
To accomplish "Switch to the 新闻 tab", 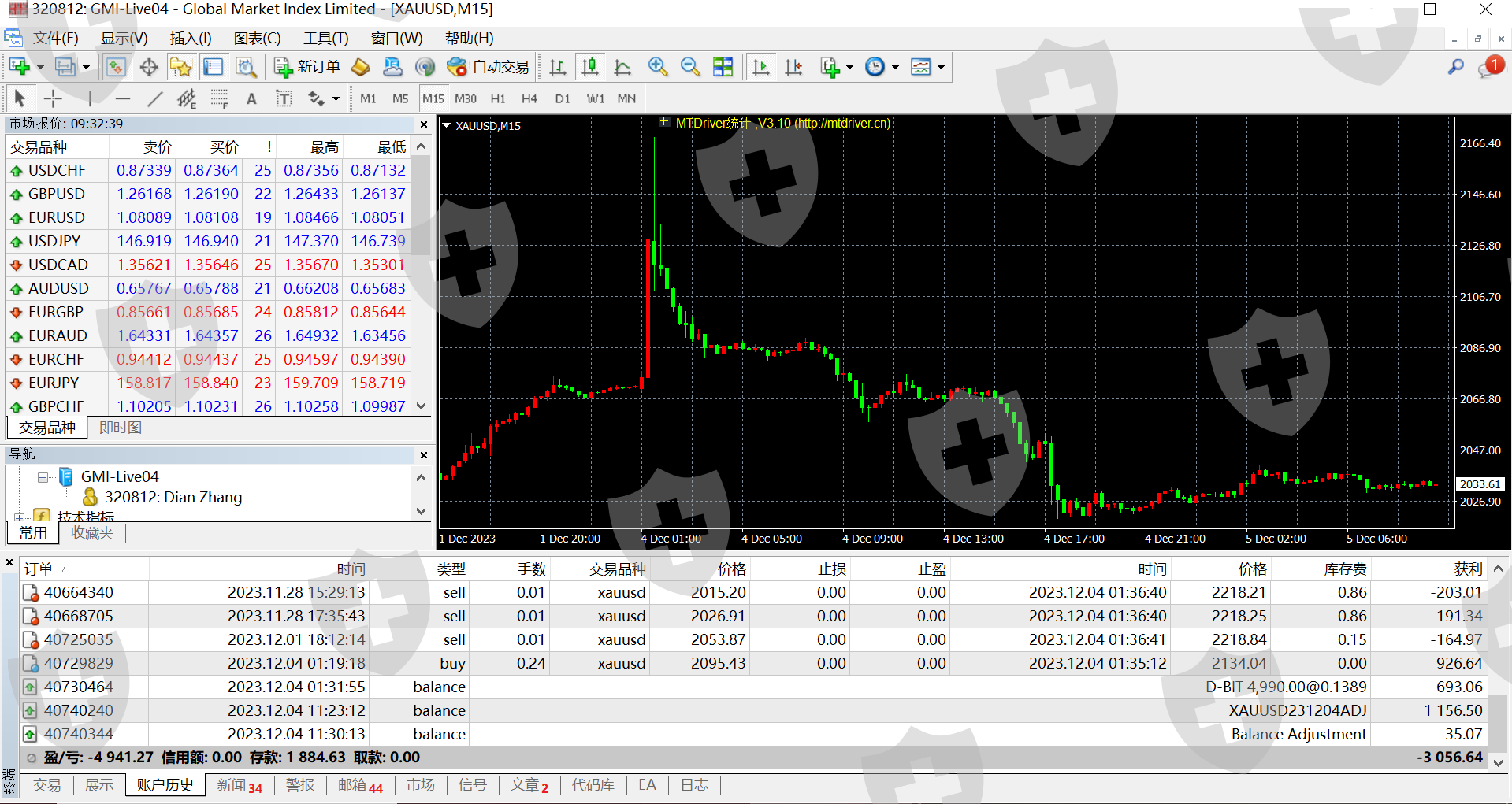I will point(239,785).
